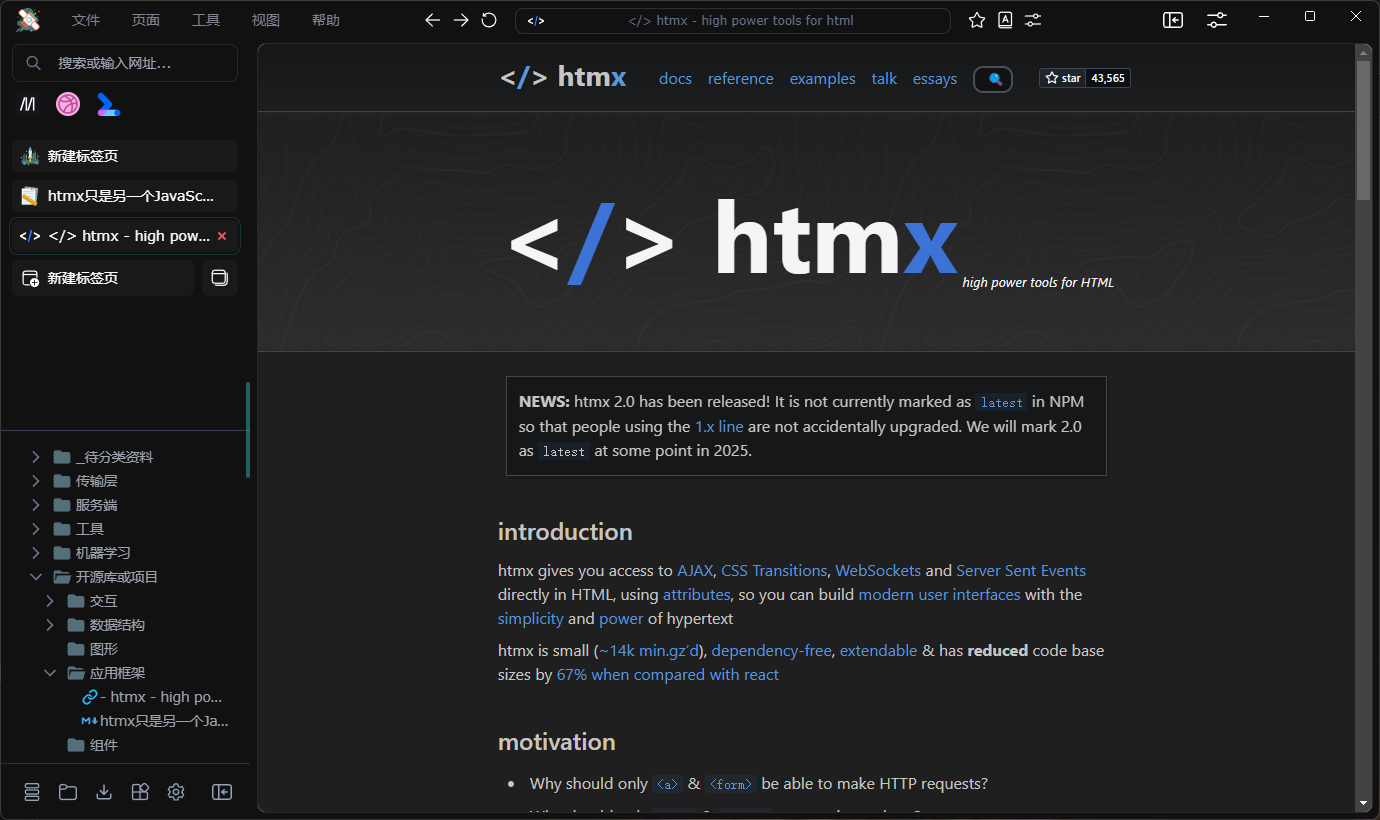Screen dimensions: 1380x820
Task: Open browser settings sliders icon near window controls
Action: (1217, 20)
